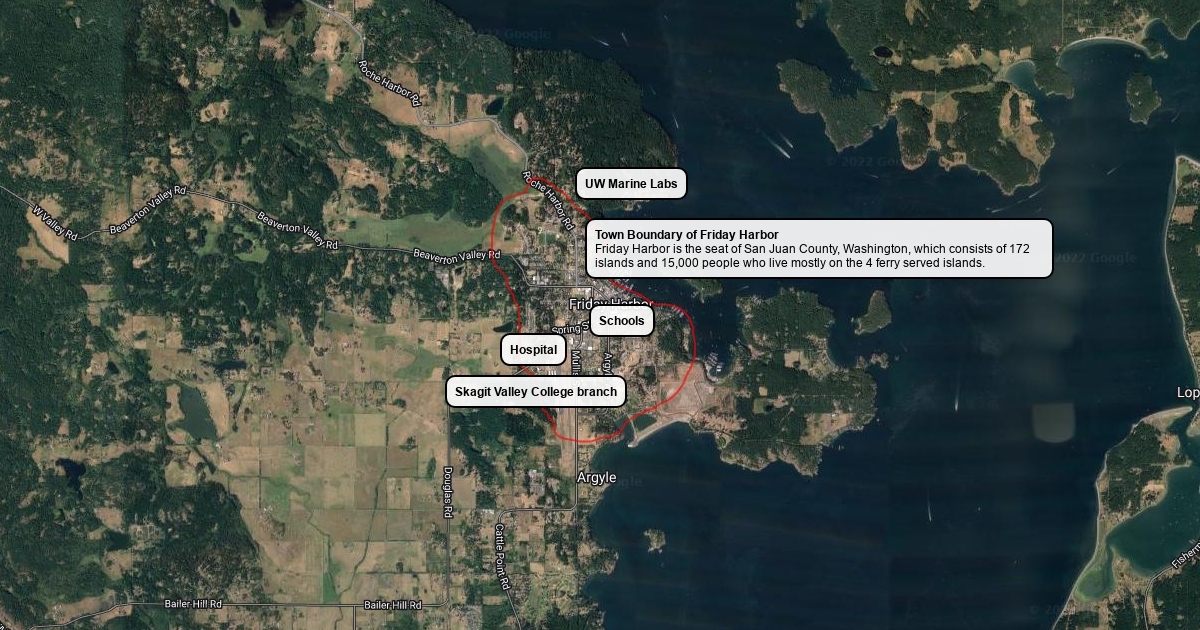
Task: Click the UW Marine Labs map label
Action: click(631, 184)
